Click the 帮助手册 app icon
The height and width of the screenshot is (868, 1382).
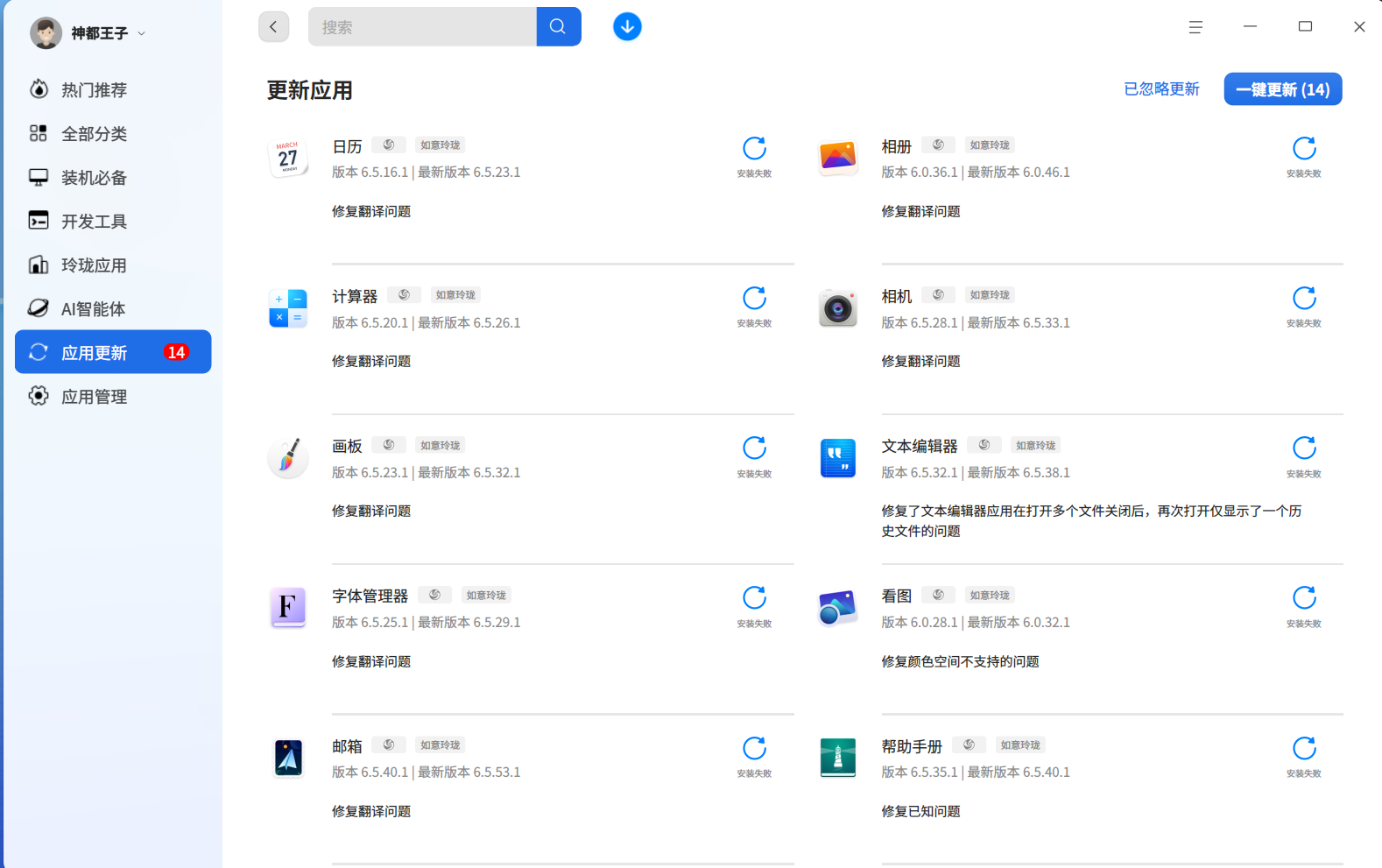pos(838,758)
